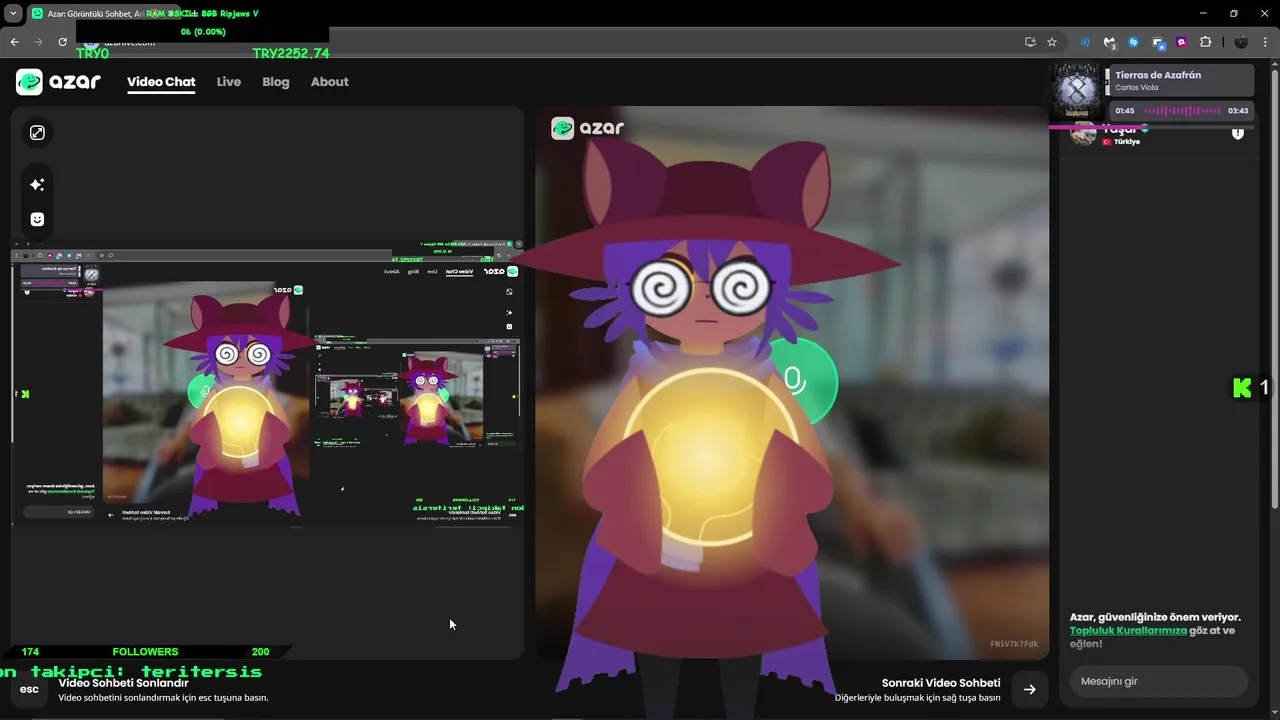The height and width of the screenshot is (720, 1280).
Task: Click the picture-in-picture extension icon
Action: tap(1158, 42)
